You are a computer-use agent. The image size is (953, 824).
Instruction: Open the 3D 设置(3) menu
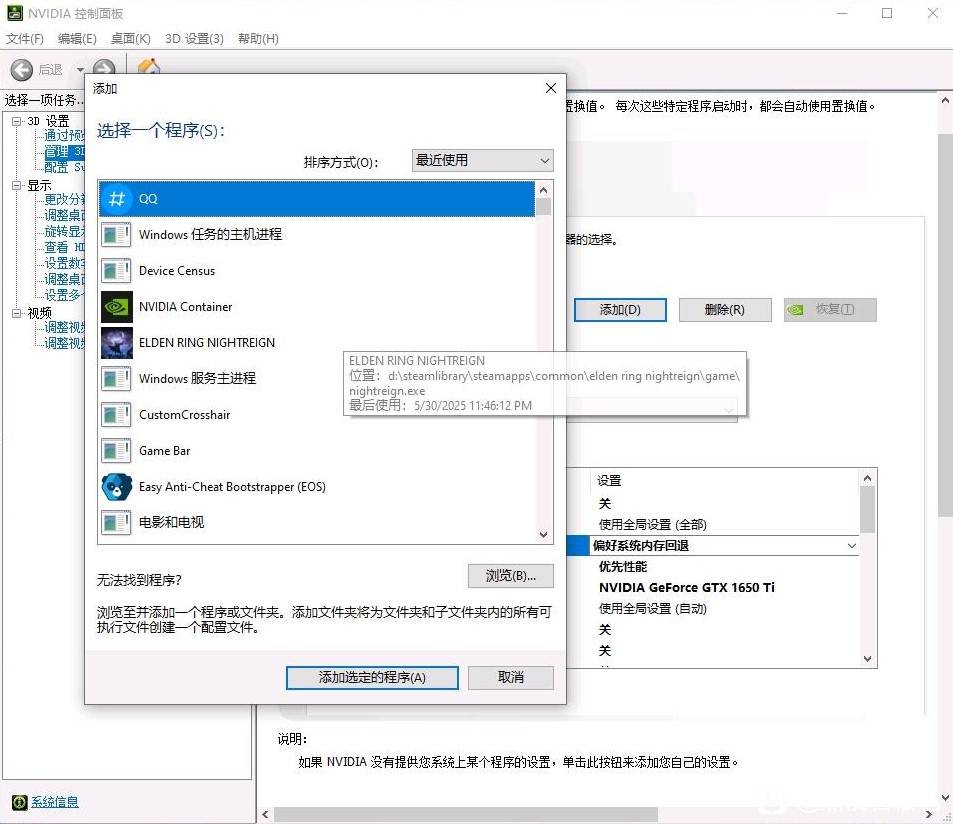coord(194,39)
